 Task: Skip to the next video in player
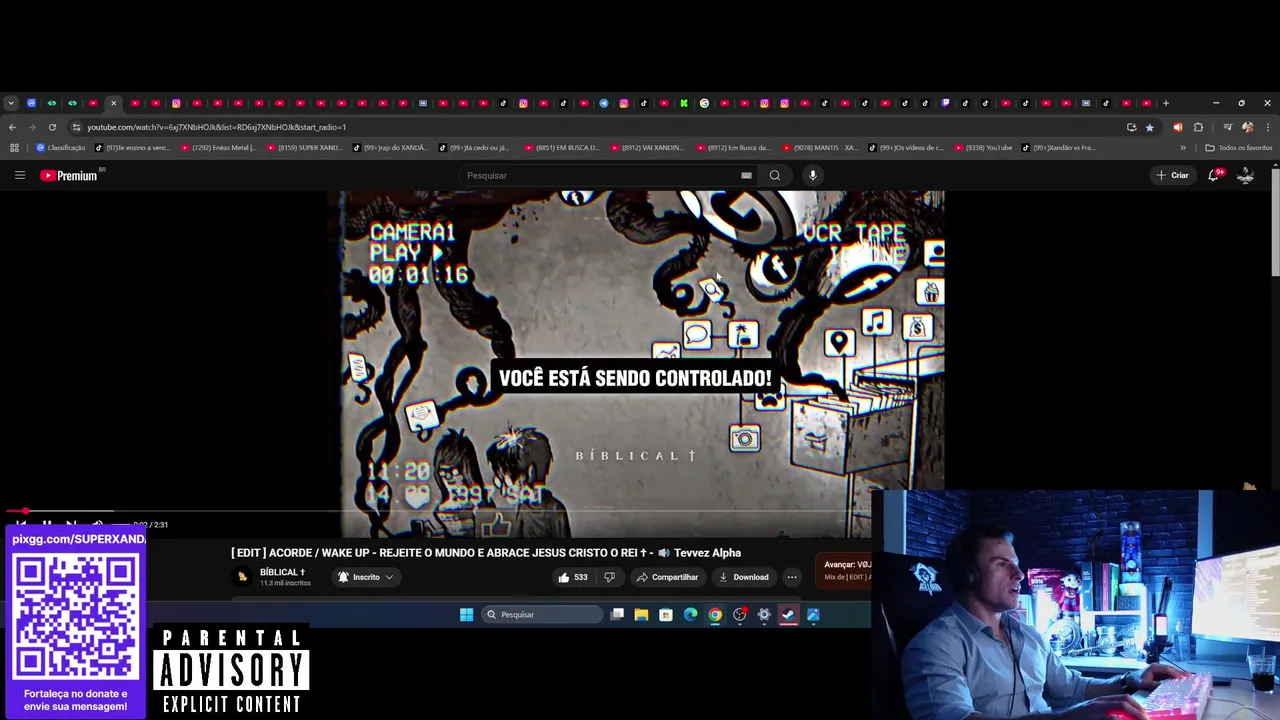71,524
